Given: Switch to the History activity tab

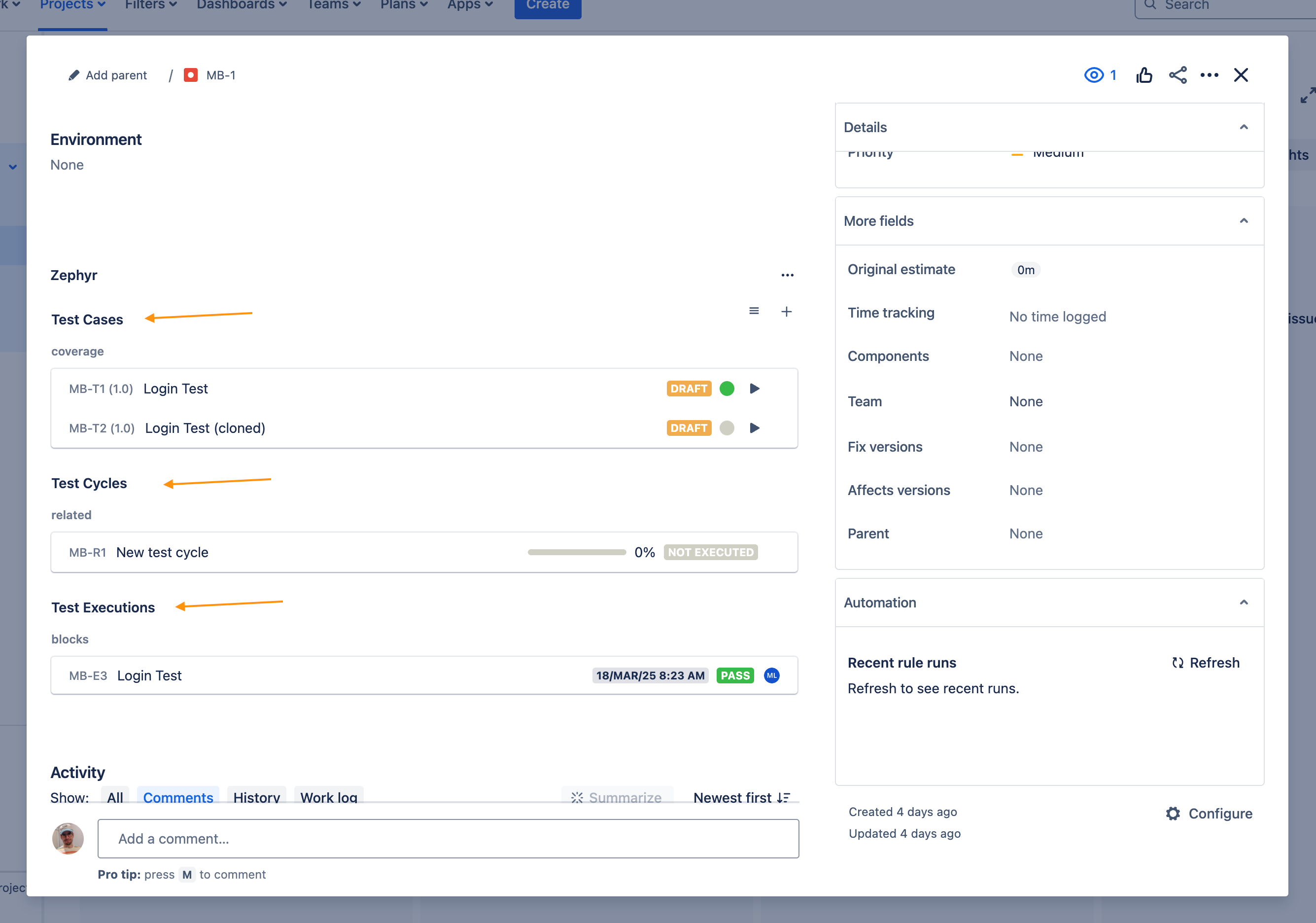Looking at the screenshot, I should tap(256, 797).
